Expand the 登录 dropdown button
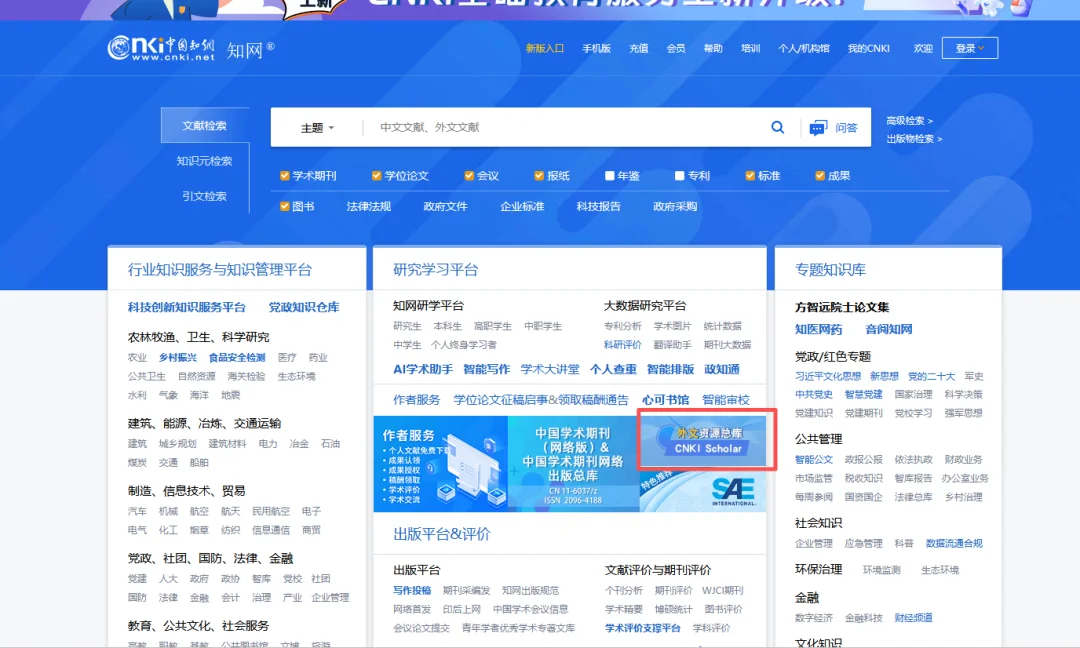Image resolution: width=1080 pixels, height=648 pixels. click(970, 48)
